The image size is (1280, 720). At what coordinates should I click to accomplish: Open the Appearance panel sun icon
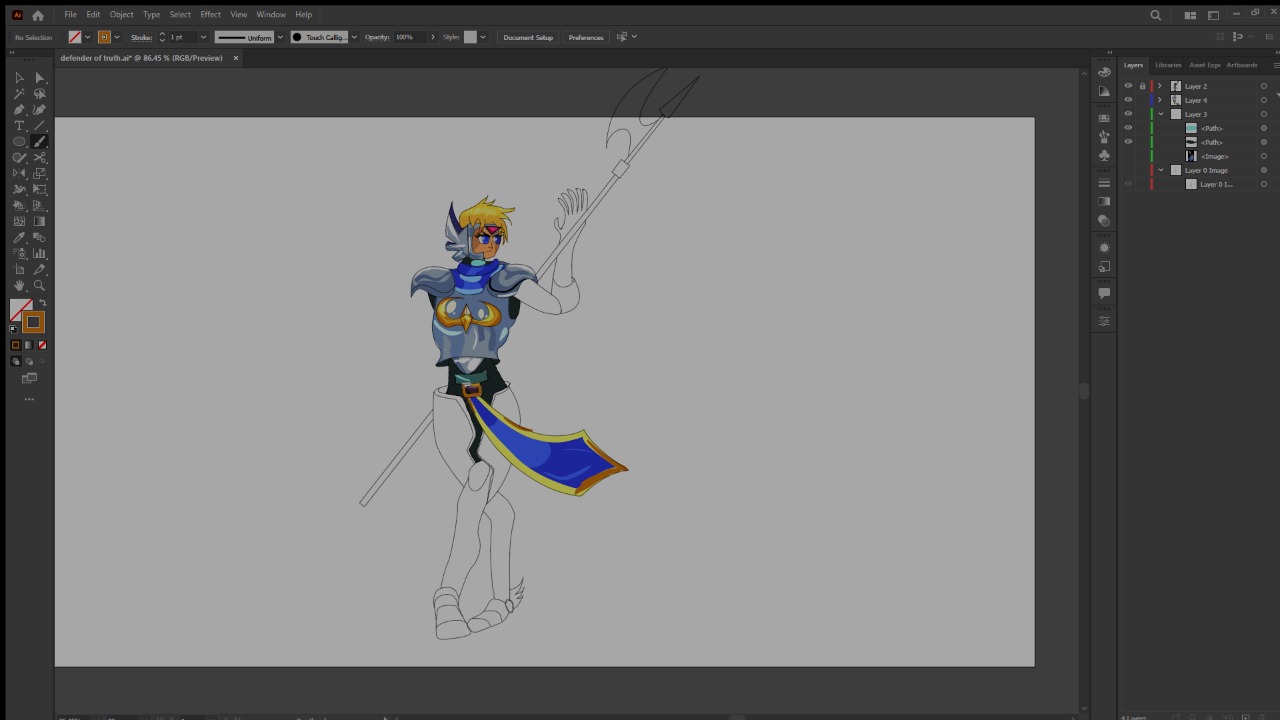(x=1104, y=248)
